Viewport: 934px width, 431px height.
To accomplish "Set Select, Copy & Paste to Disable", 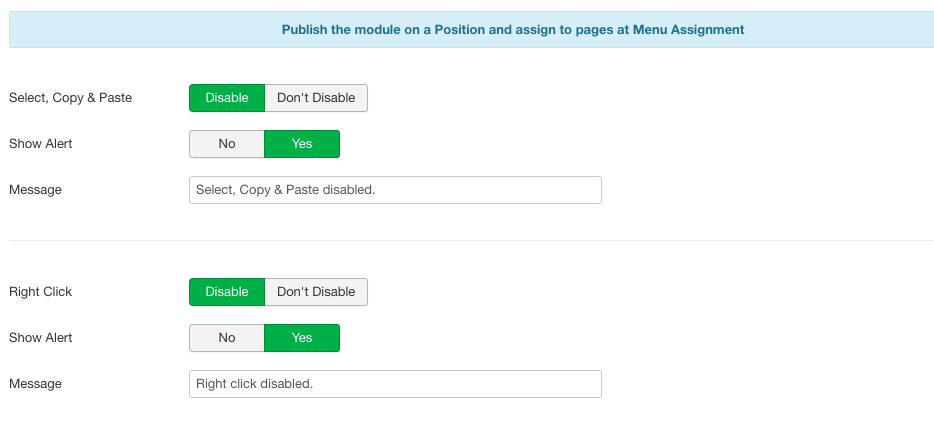I will coord(227,98).
